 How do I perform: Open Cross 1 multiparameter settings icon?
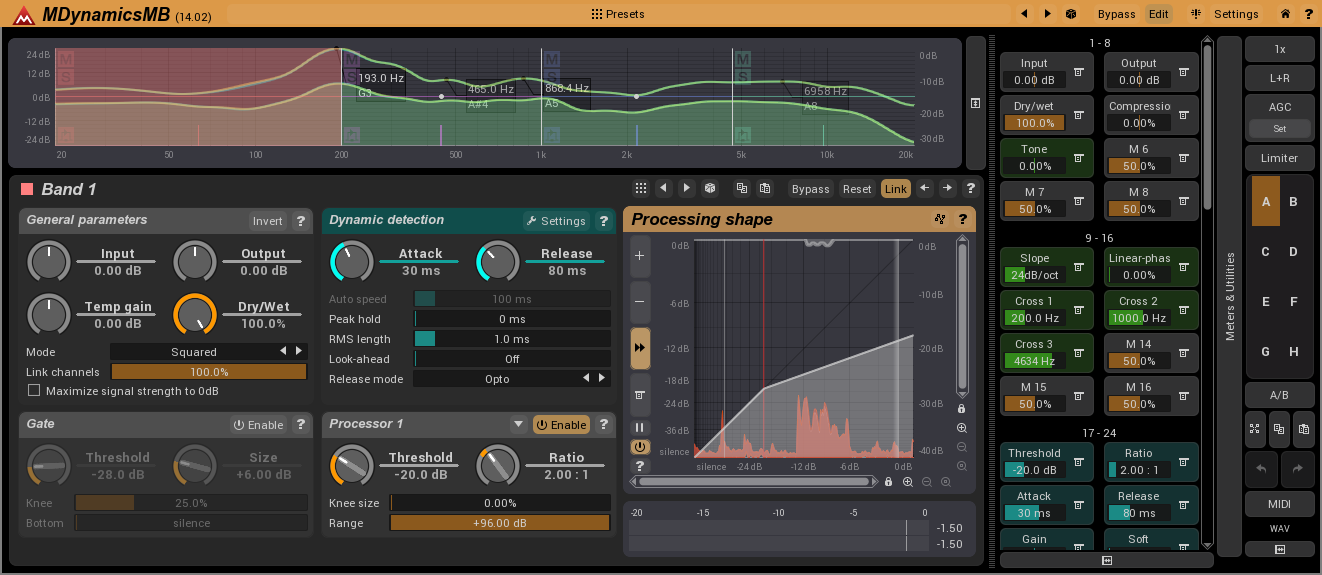[x=1079, y=310]
